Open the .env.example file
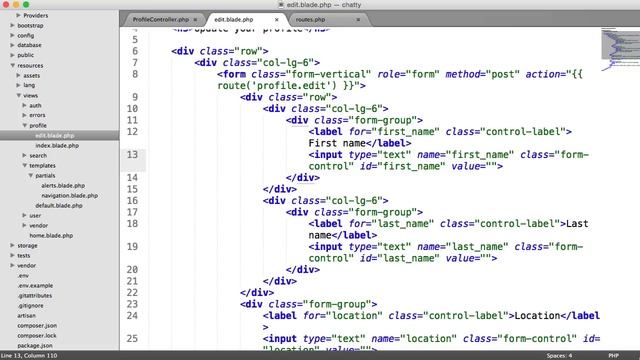Screen dimensions: 640x360 click(x=35, y=286)
